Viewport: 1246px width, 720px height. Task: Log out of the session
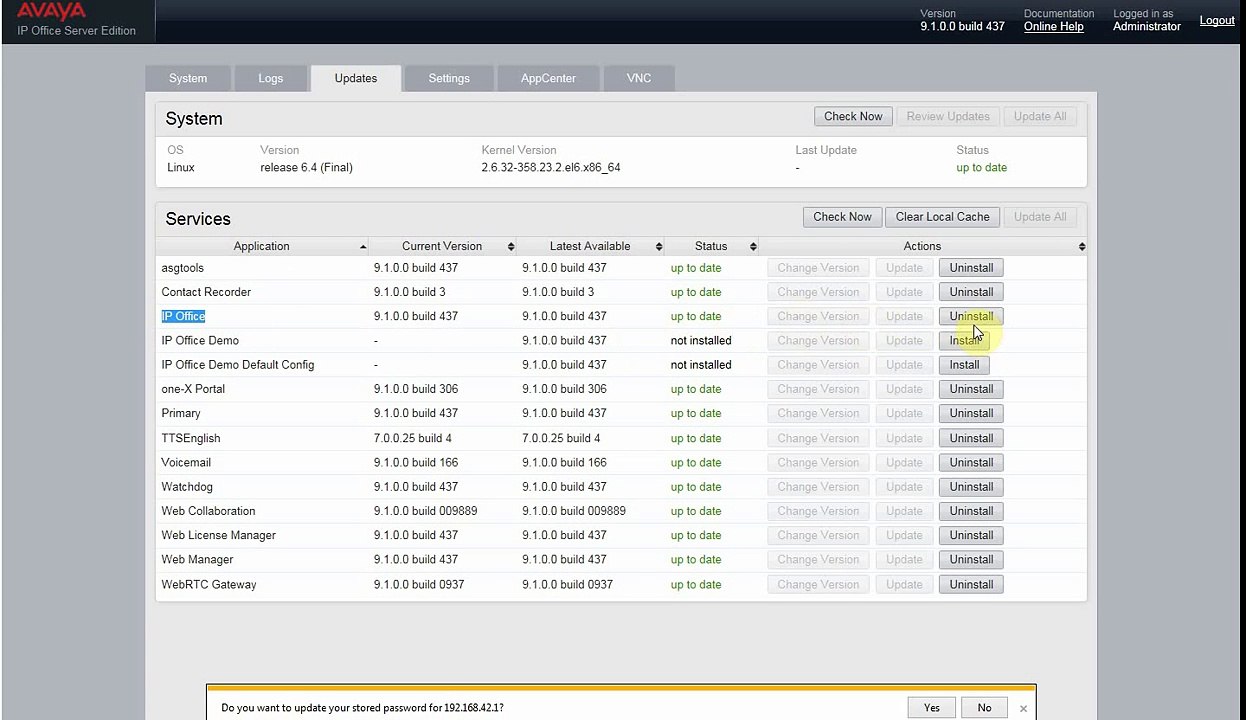[1216, 20]
